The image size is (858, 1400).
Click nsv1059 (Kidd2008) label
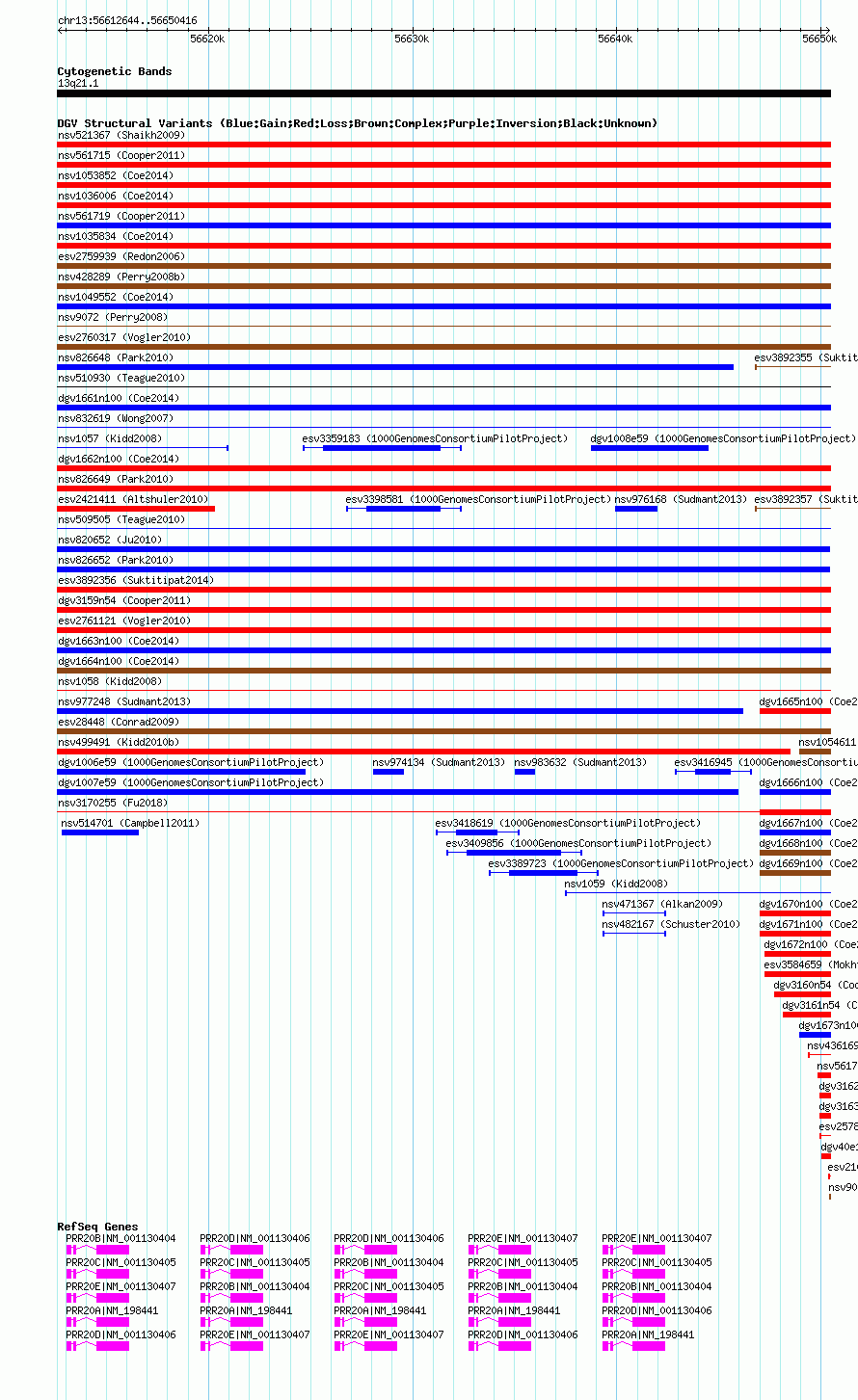tap(616, 884)
